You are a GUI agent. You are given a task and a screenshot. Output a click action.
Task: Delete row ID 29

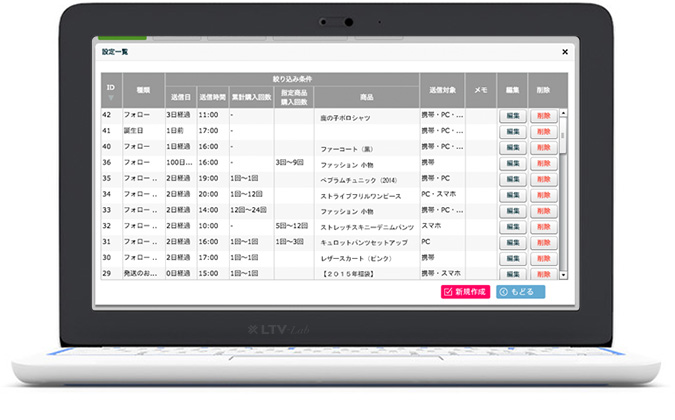tap(544, 274)
